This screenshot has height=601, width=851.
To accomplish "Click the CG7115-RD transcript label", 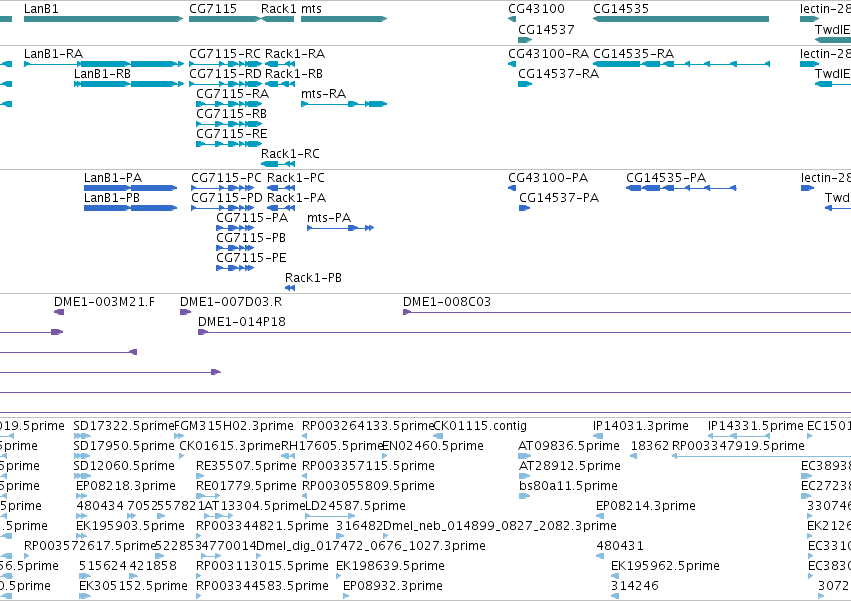I will (225, 74).
